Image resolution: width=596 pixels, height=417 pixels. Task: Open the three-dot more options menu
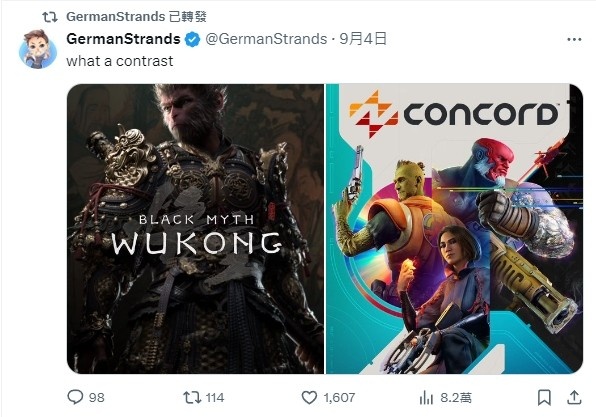pos(574,40)
